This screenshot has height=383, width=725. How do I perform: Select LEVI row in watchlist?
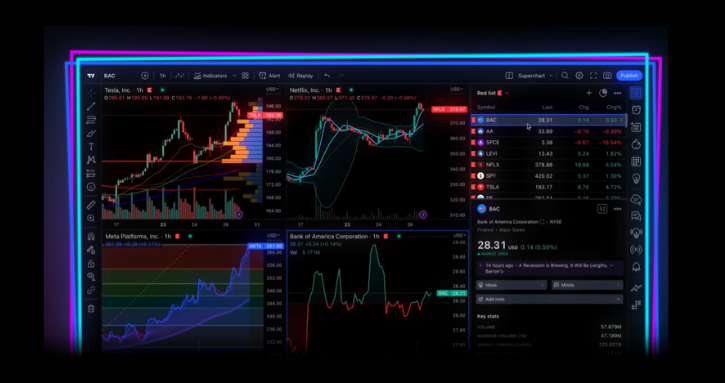[x=548, y=154]
